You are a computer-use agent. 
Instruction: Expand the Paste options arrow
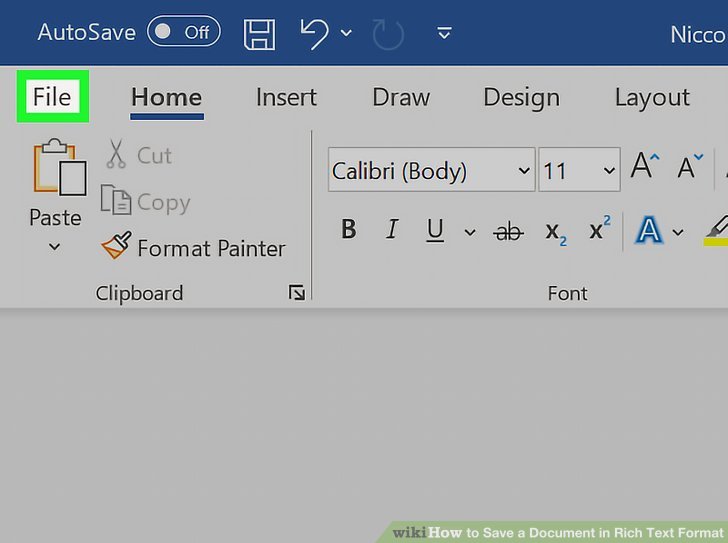point(54,246)
